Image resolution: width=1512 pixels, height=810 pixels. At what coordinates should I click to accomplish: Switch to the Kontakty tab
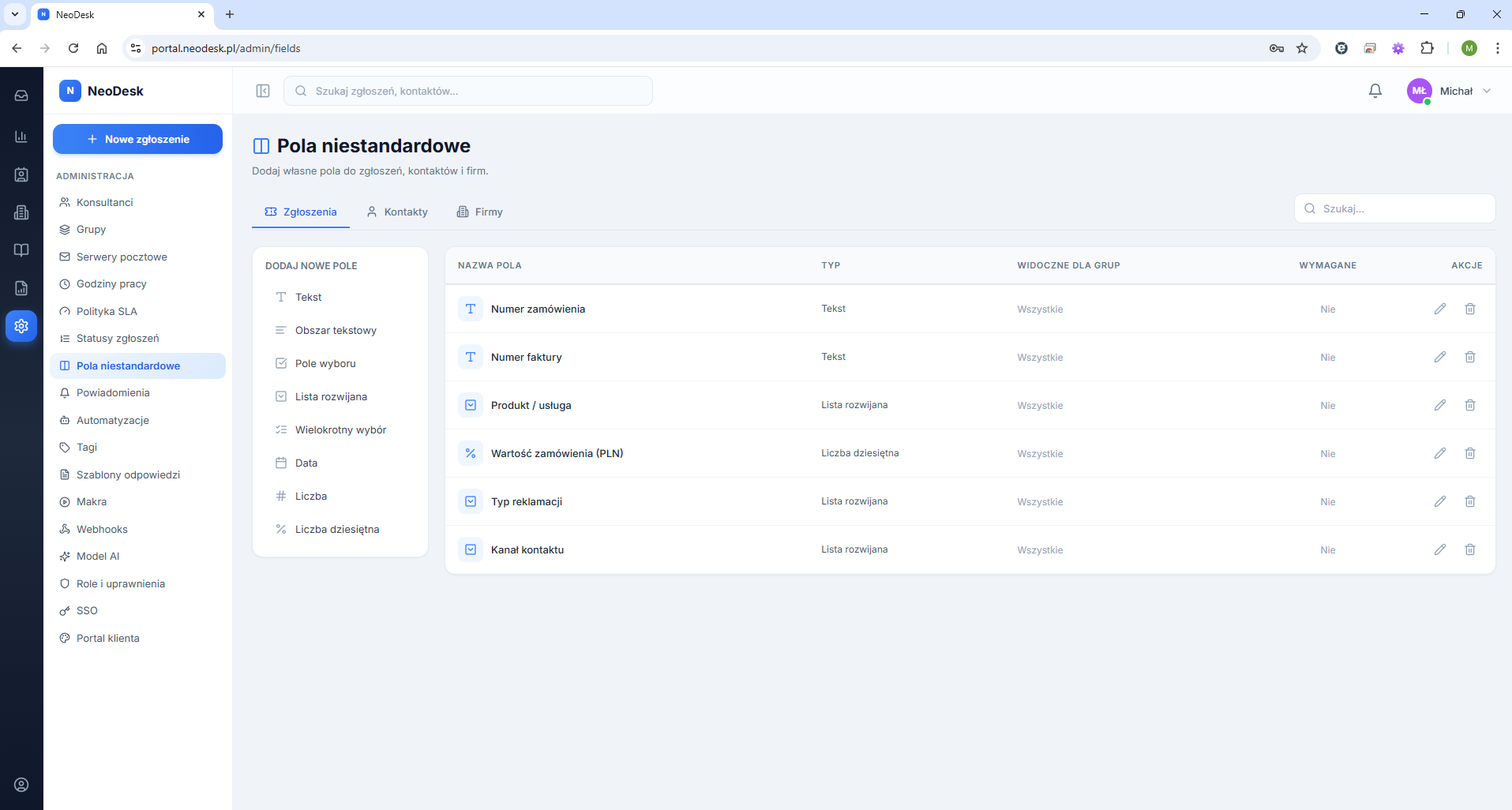[x=397, y=212]
